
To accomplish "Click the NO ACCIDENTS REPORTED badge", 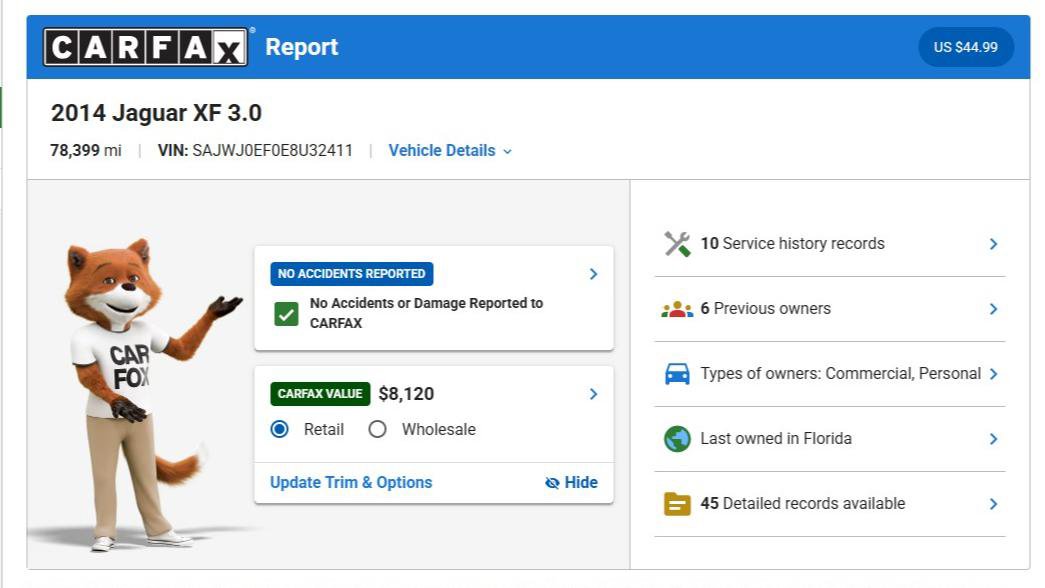I will [x=352, y=274].
